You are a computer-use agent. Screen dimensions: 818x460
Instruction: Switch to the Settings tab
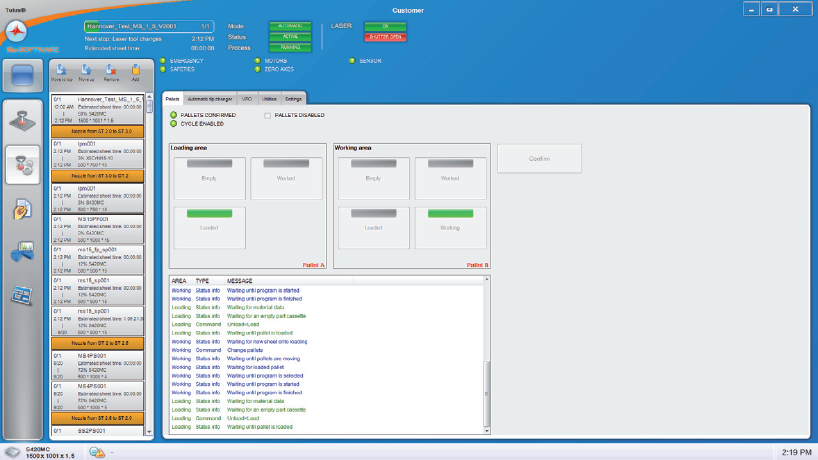[x=294, y=99]
